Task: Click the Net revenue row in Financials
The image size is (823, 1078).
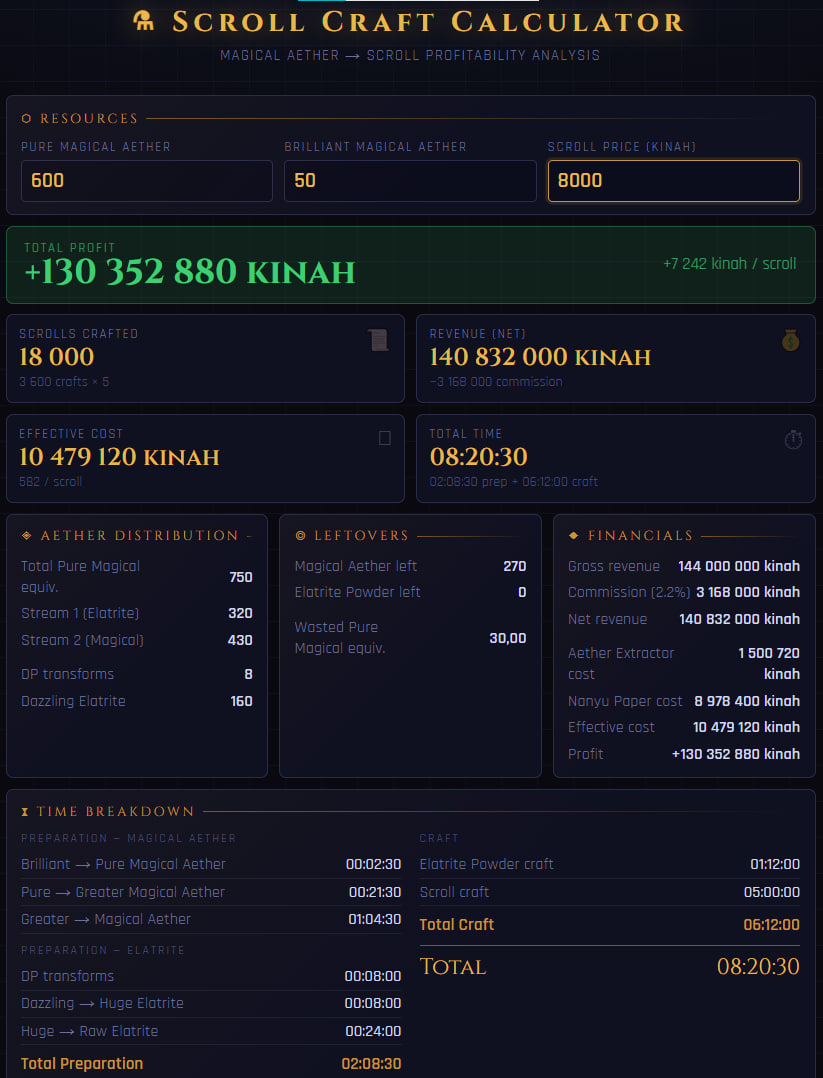Action: coord(684,619)
